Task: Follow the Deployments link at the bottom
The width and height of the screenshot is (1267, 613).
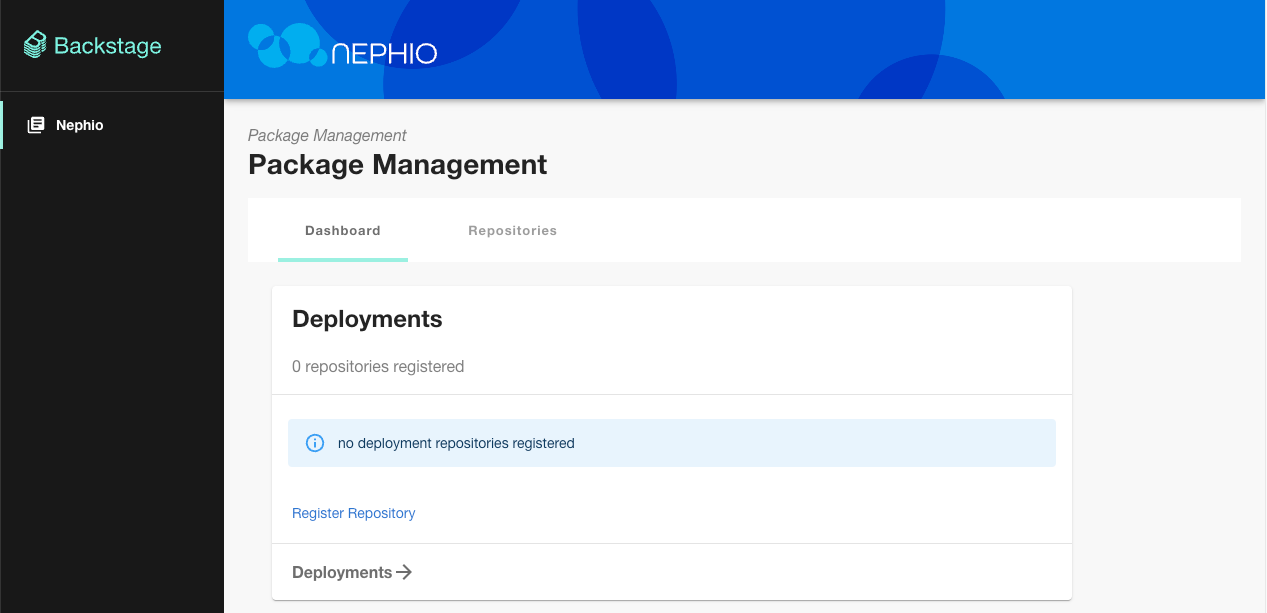Action: tap(340, 572)
